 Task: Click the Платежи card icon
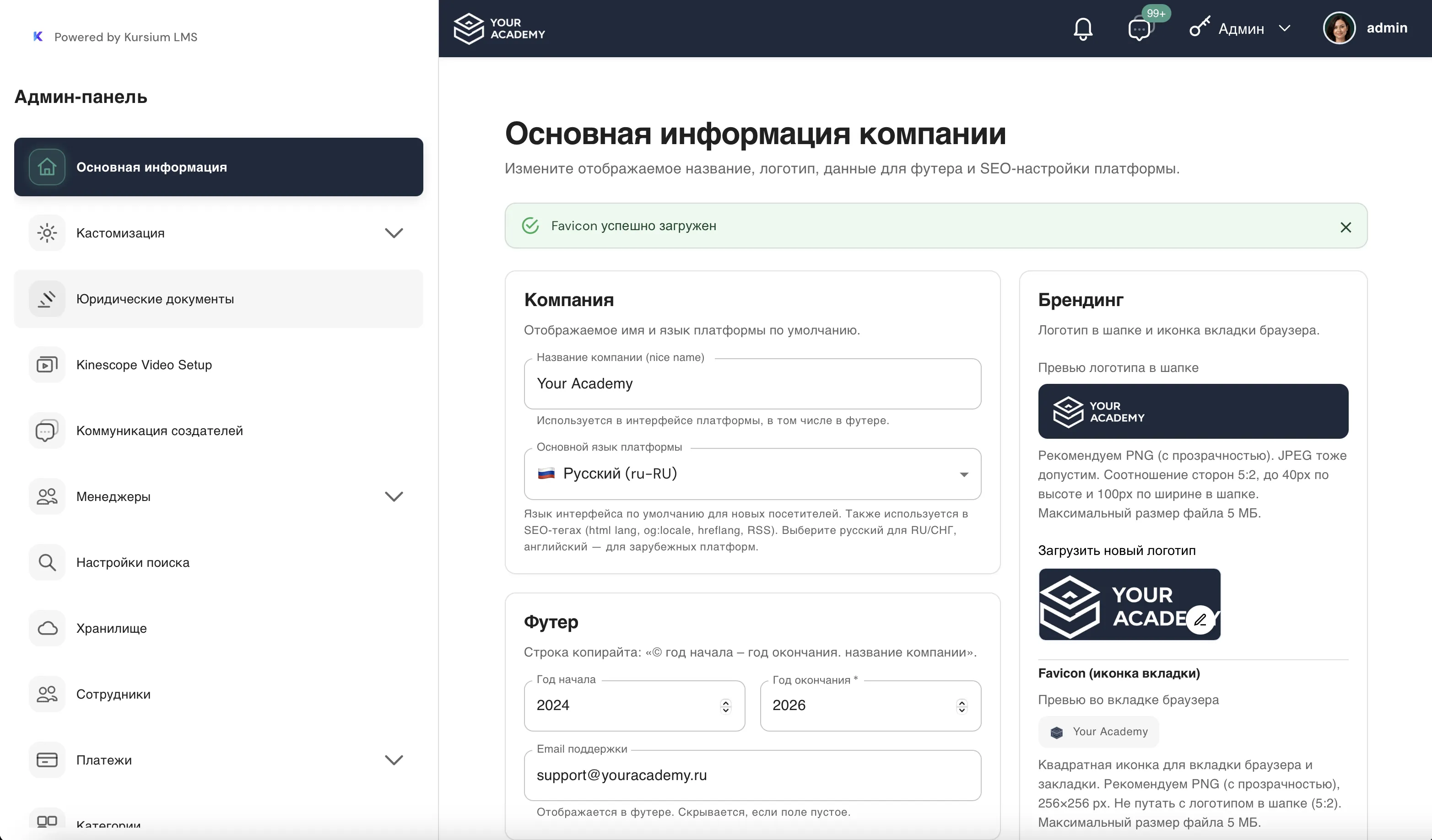47,760
